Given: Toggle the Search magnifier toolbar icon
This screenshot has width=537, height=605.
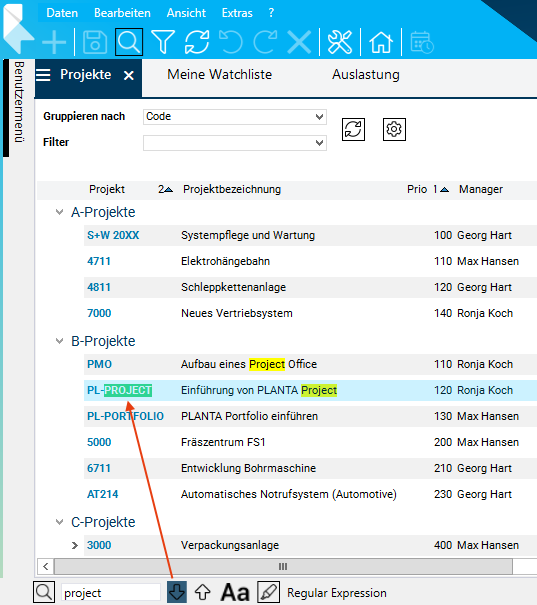Looking at the screenshot, I should point(129,42).
